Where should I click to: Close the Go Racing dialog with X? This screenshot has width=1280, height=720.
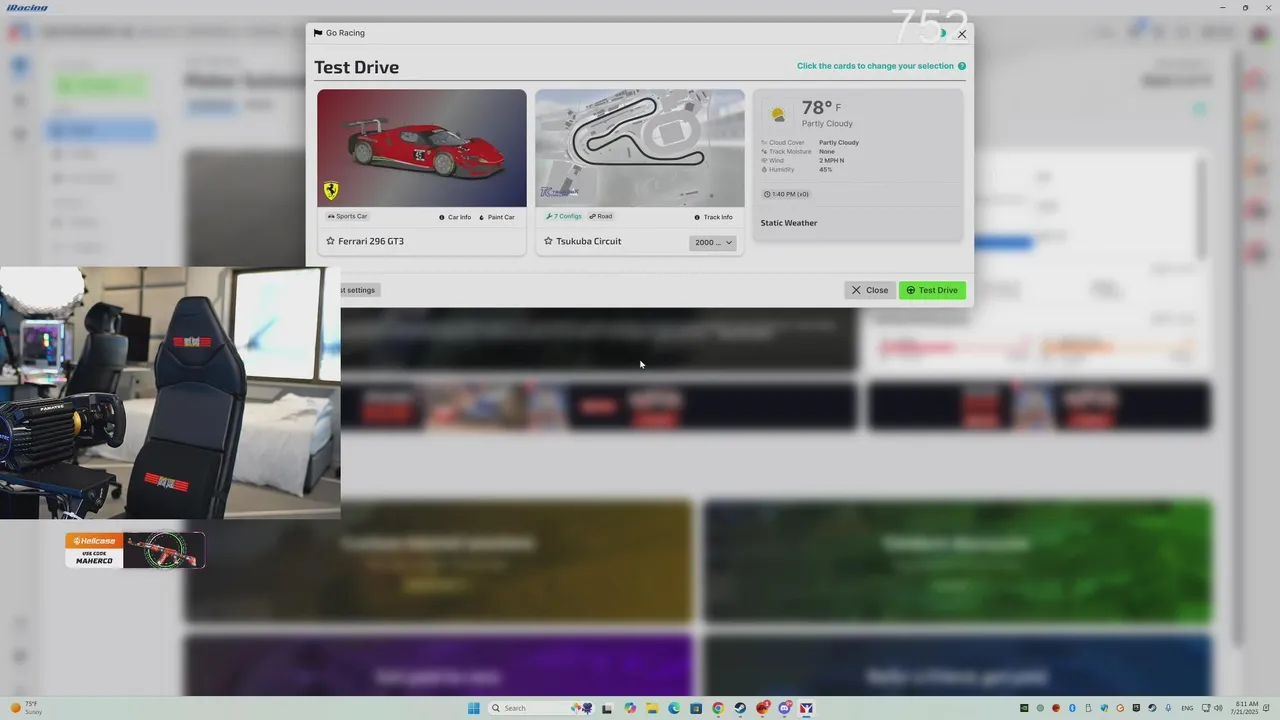click(x=962, y=34)
